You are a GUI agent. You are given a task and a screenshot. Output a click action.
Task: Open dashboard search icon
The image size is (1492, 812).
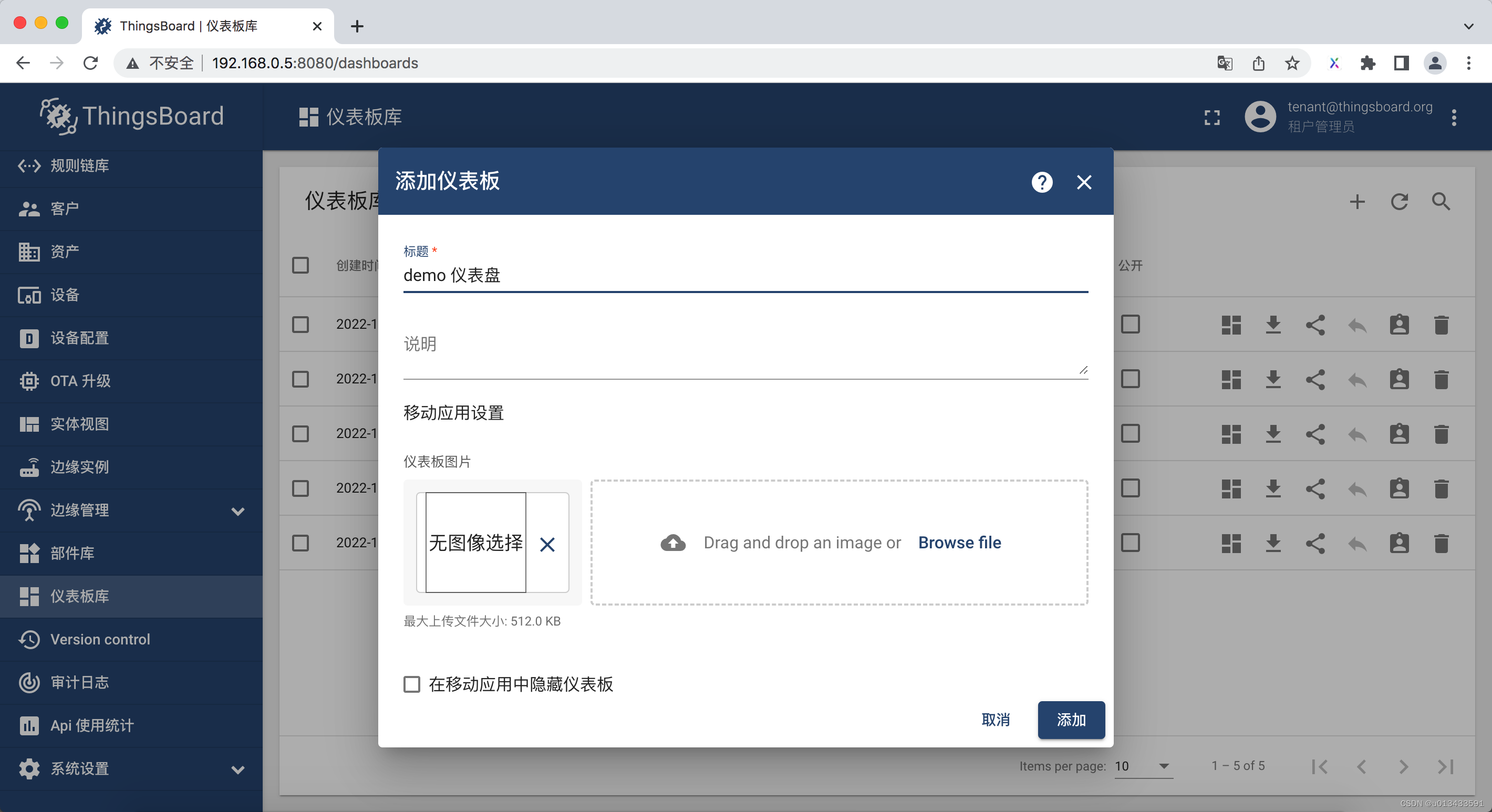point(1441,202)
